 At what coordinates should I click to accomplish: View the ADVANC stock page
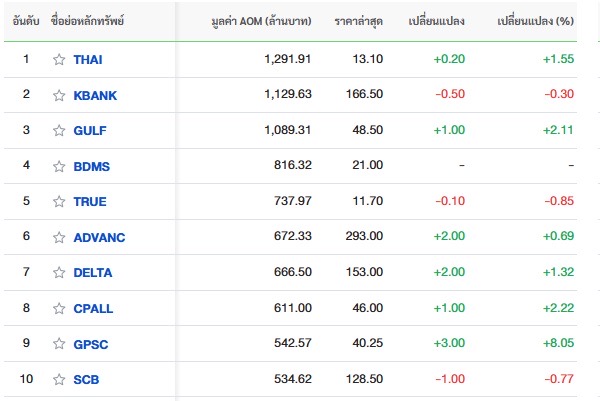pyautogui.click(x=99, y=237)
